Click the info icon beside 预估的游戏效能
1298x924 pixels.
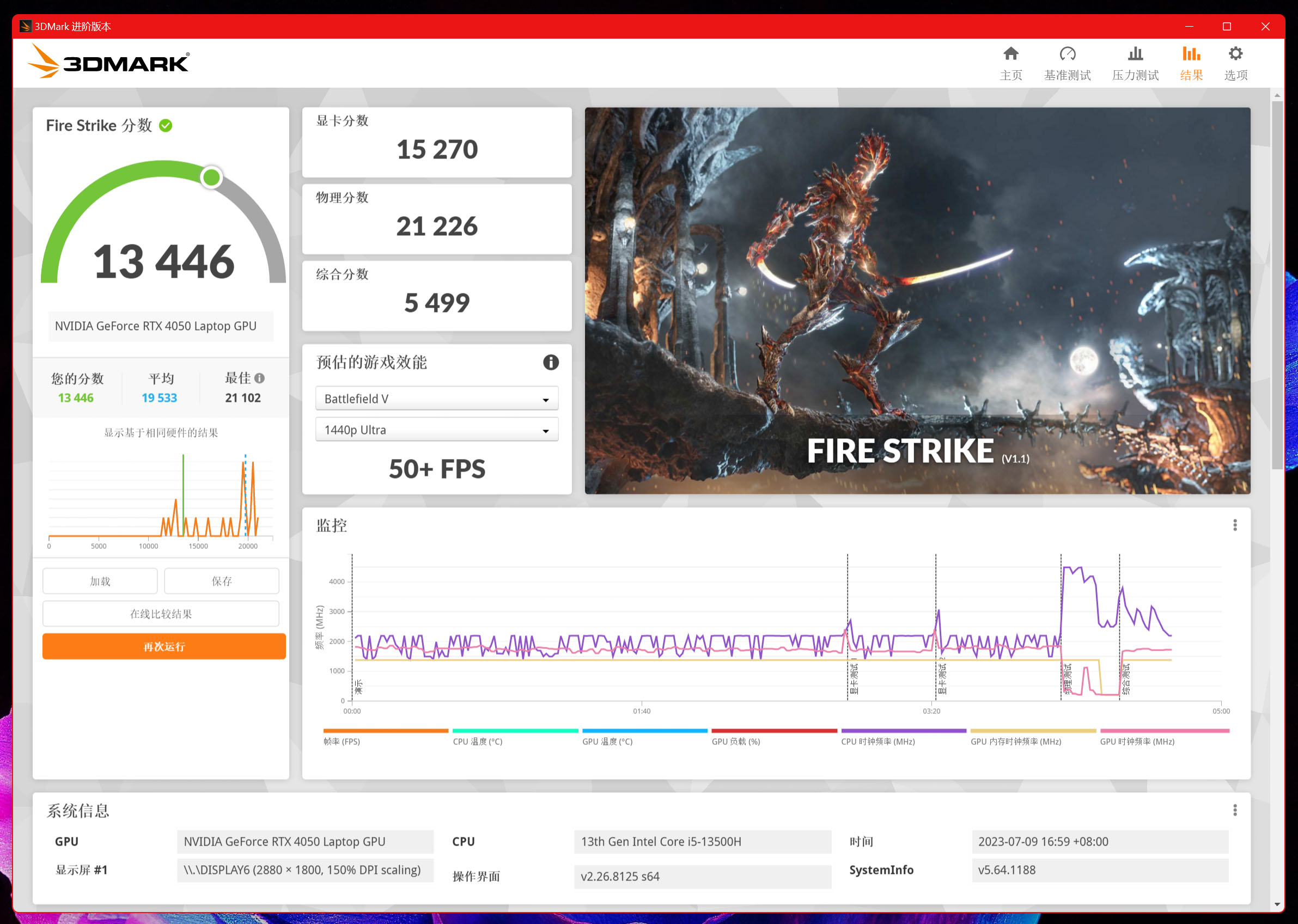click(550, 363)
